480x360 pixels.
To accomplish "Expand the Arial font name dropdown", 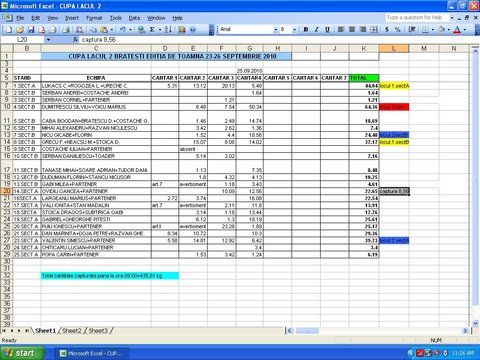I will [x=276, y=30].
